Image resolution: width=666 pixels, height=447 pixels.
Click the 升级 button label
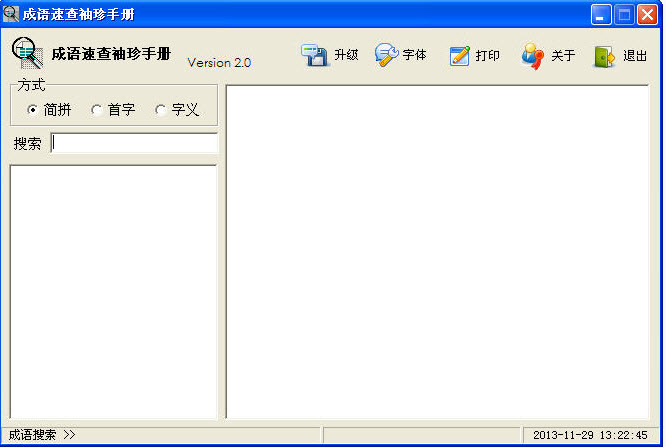[346, 55]
